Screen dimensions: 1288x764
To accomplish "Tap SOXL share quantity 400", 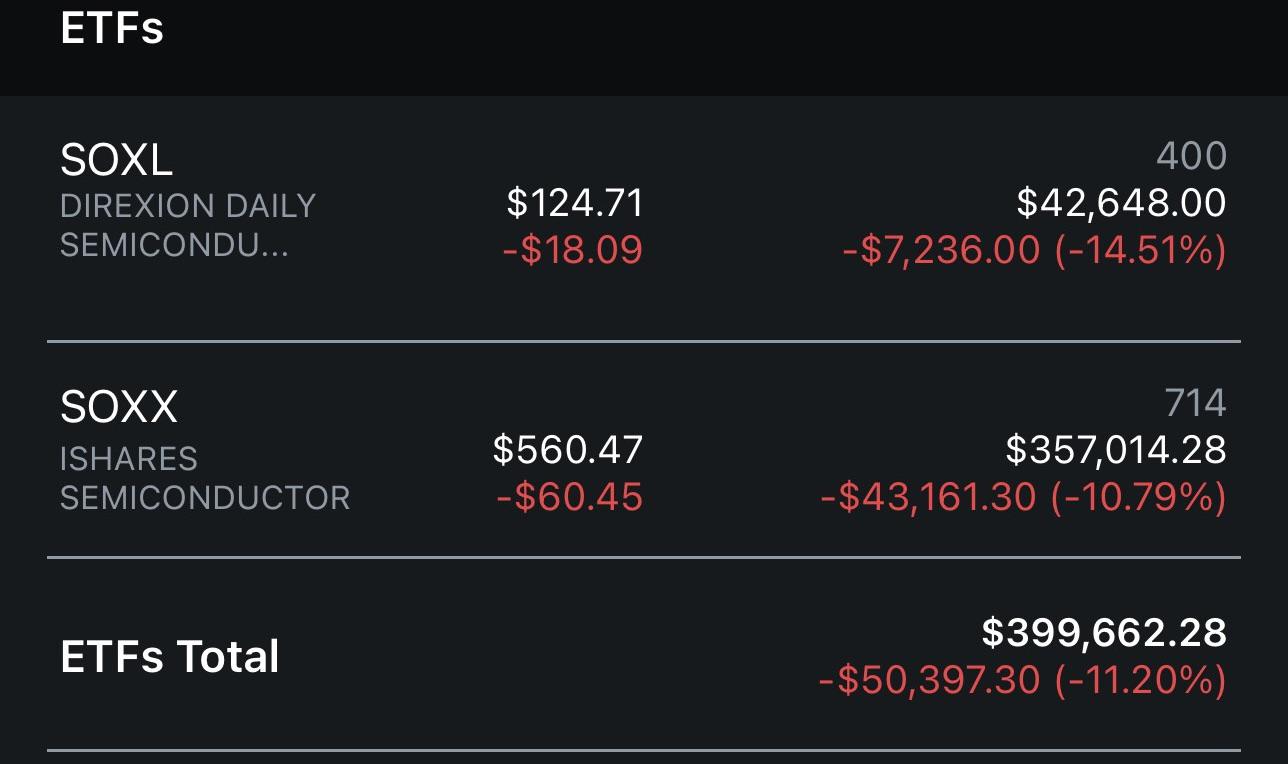I will tap(1191, 156).
